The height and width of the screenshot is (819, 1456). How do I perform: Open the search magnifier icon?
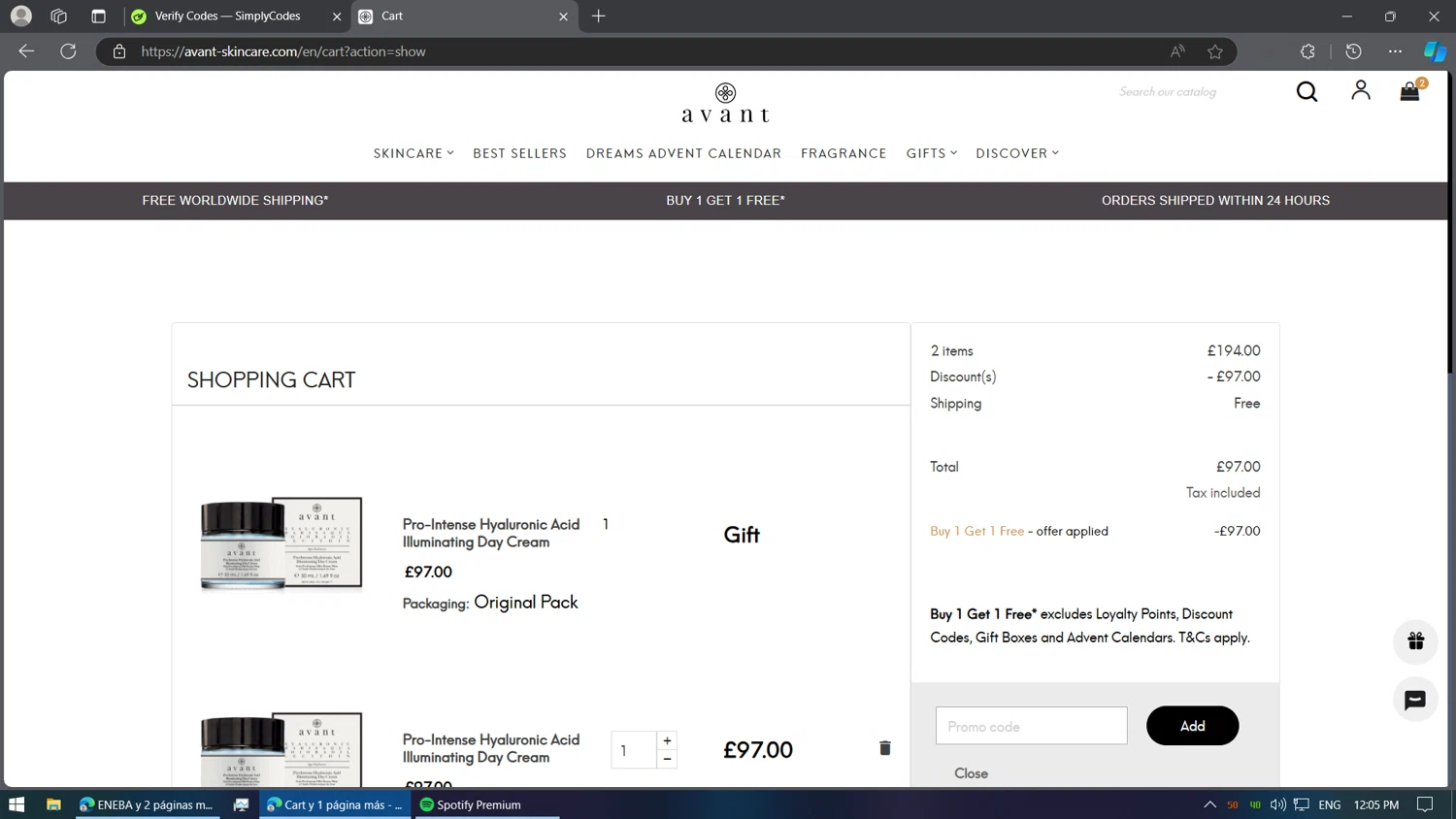tap(1307, 91)
